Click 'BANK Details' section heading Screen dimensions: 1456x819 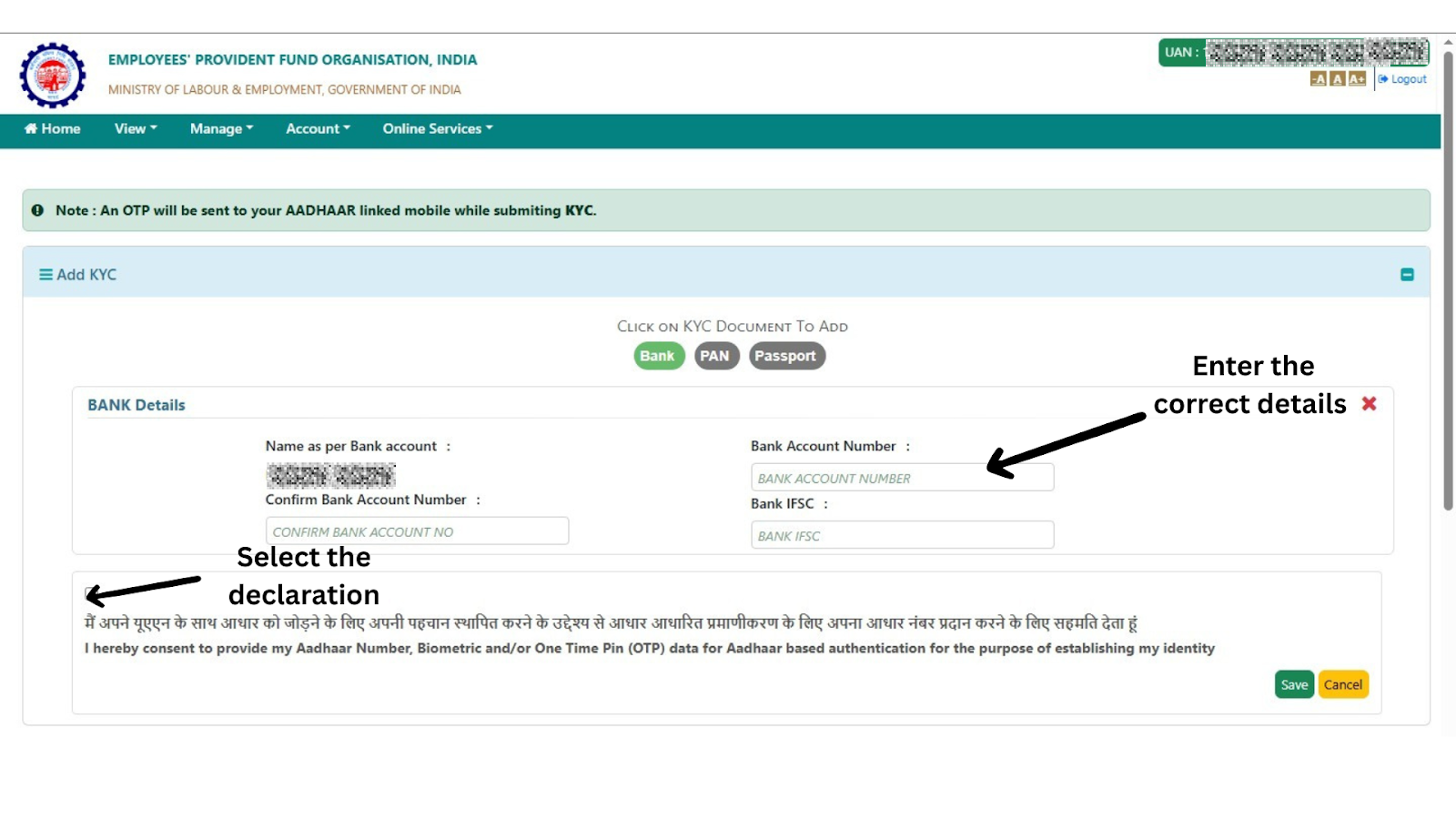136,405
